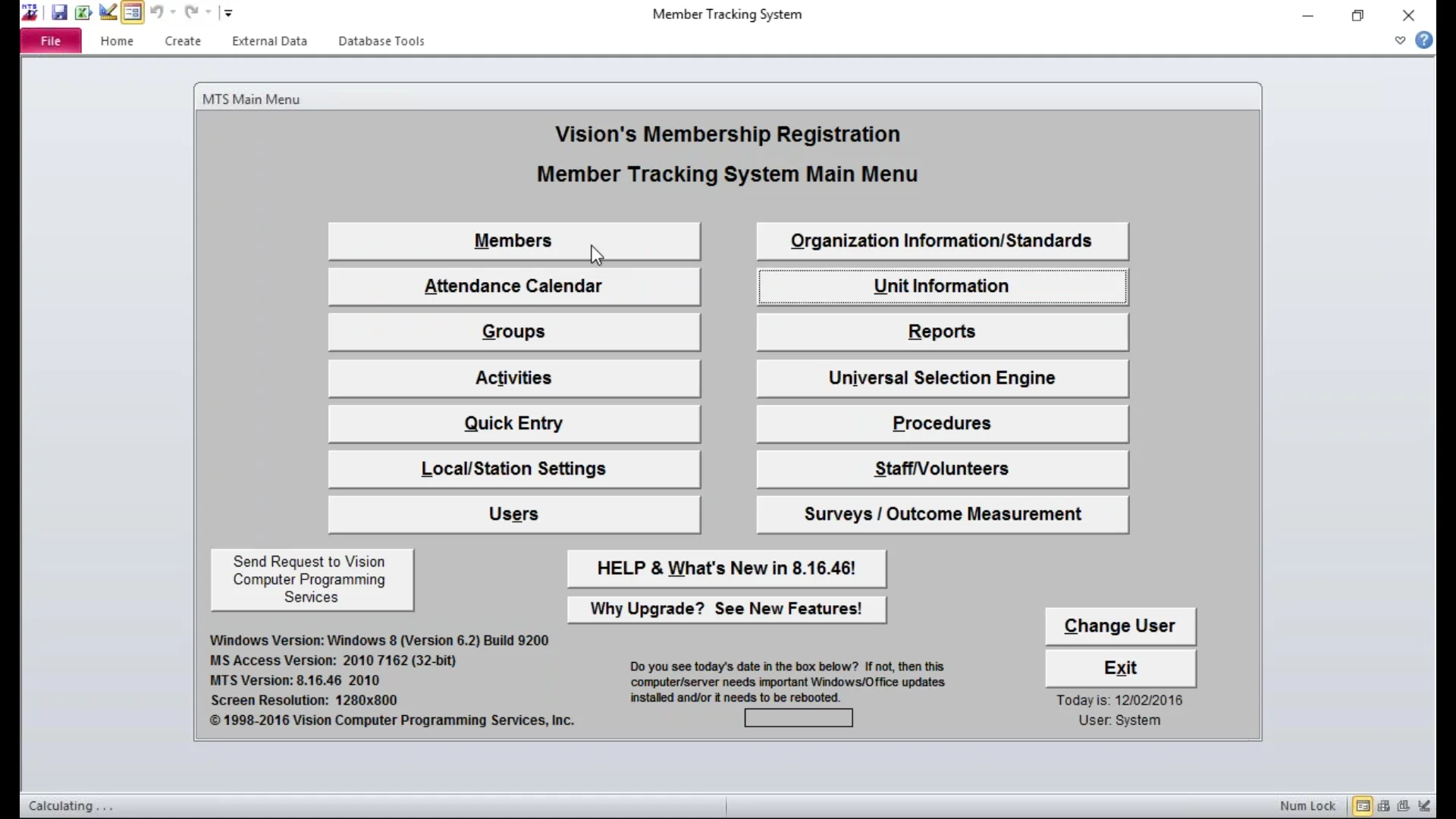The image size is (1456, 819).
Task: Open the Database Tools ribbon tab
Action: click(381, 41)
